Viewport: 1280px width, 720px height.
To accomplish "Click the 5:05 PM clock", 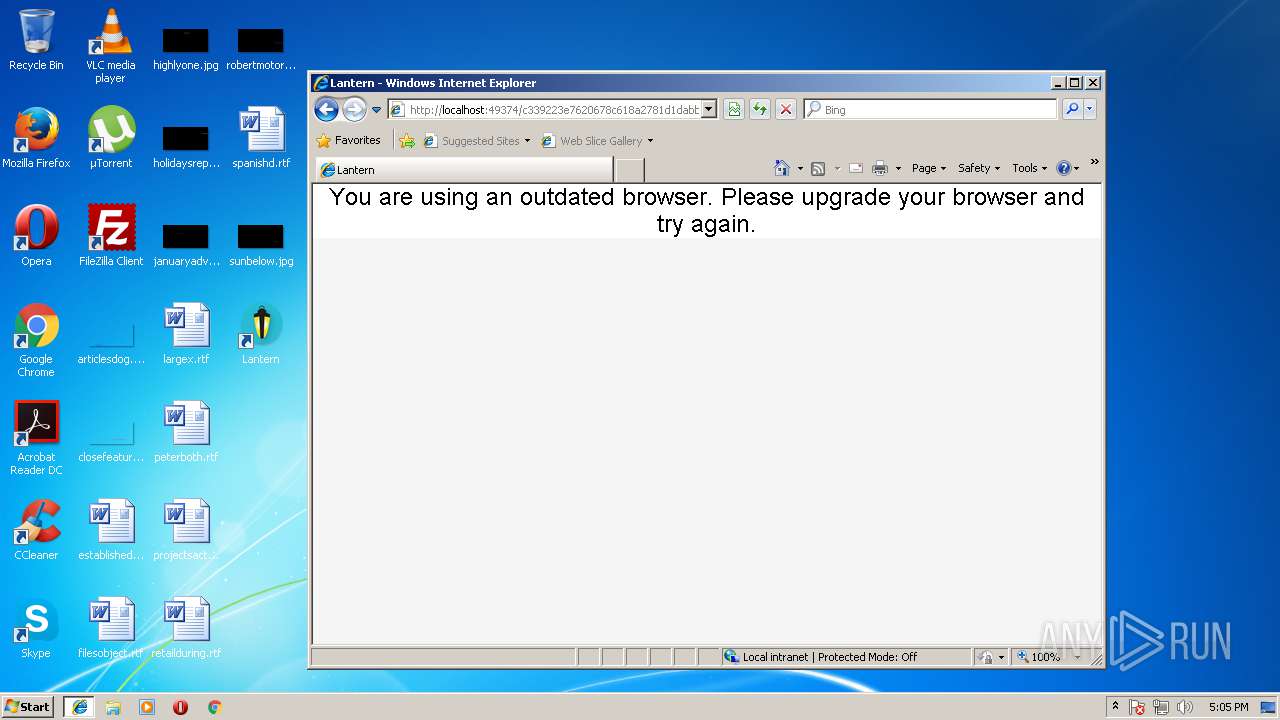I will click(1228, 707).
